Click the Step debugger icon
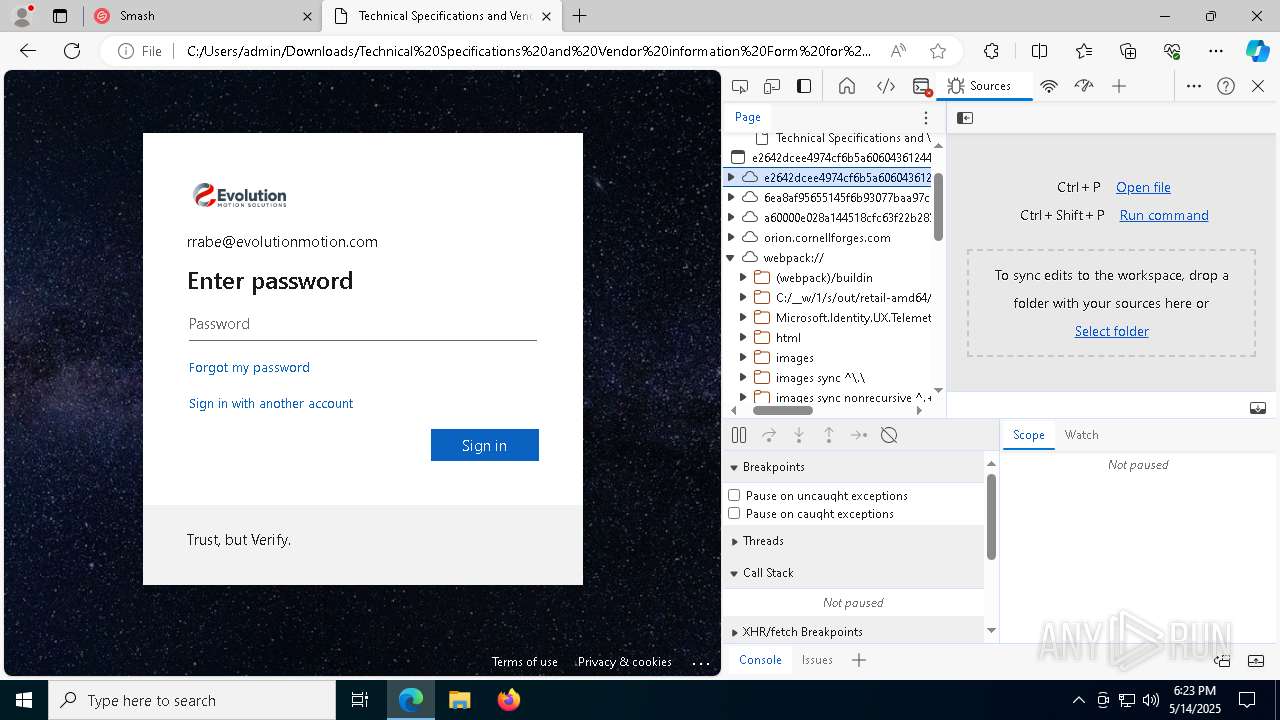Screen dimensions: 1280x720 point(859,435)
